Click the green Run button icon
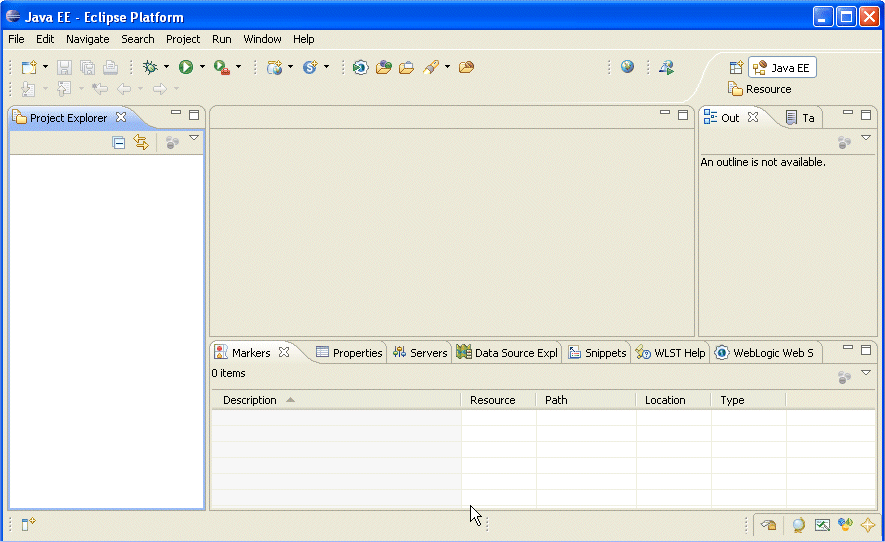This screenshot has width=885, height=542. click(186, 67)
